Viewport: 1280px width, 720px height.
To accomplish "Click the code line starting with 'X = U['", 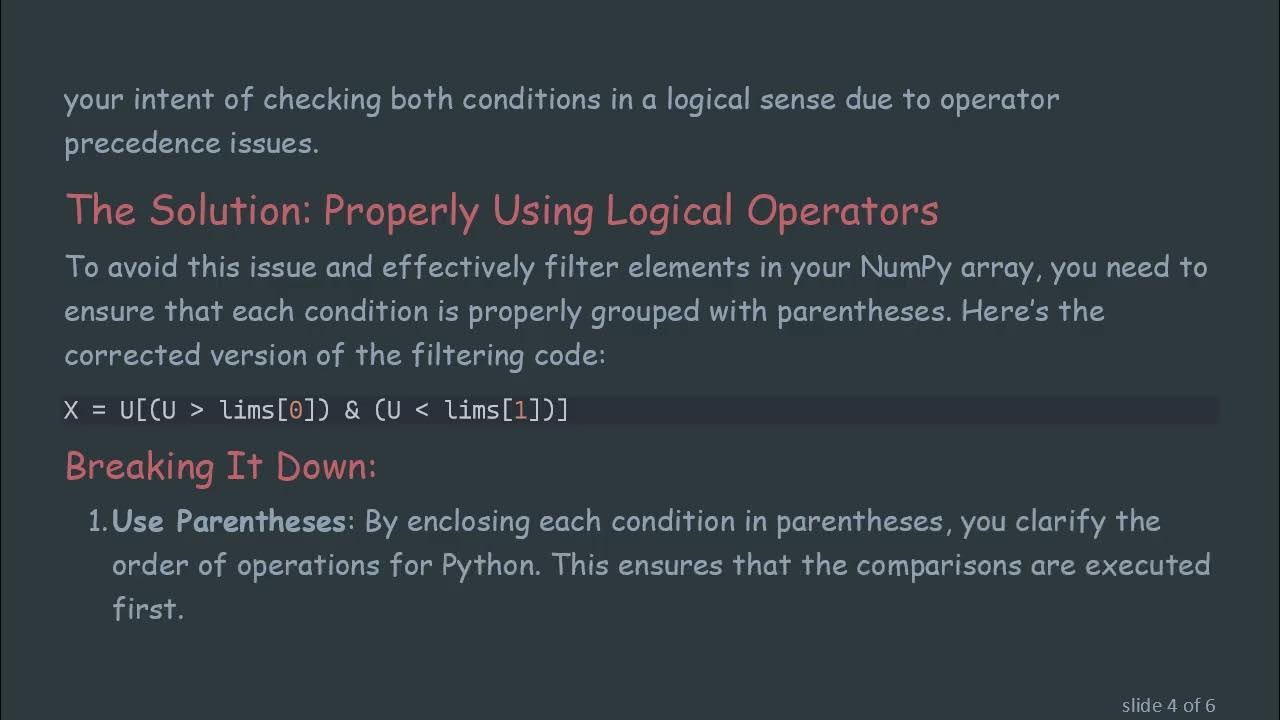I will click(x=316, y=410).
